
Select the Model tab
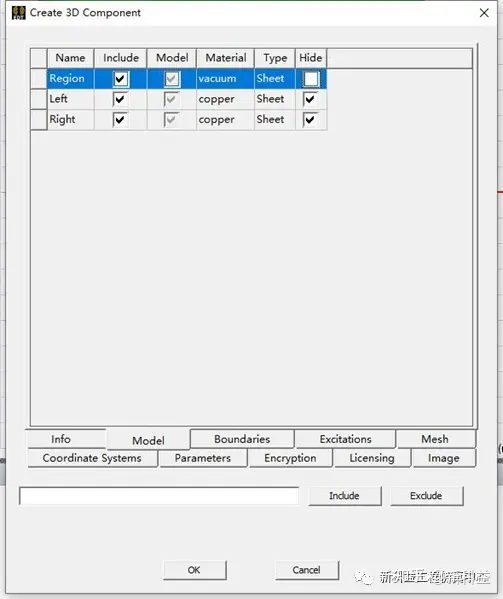coord(148,440)
